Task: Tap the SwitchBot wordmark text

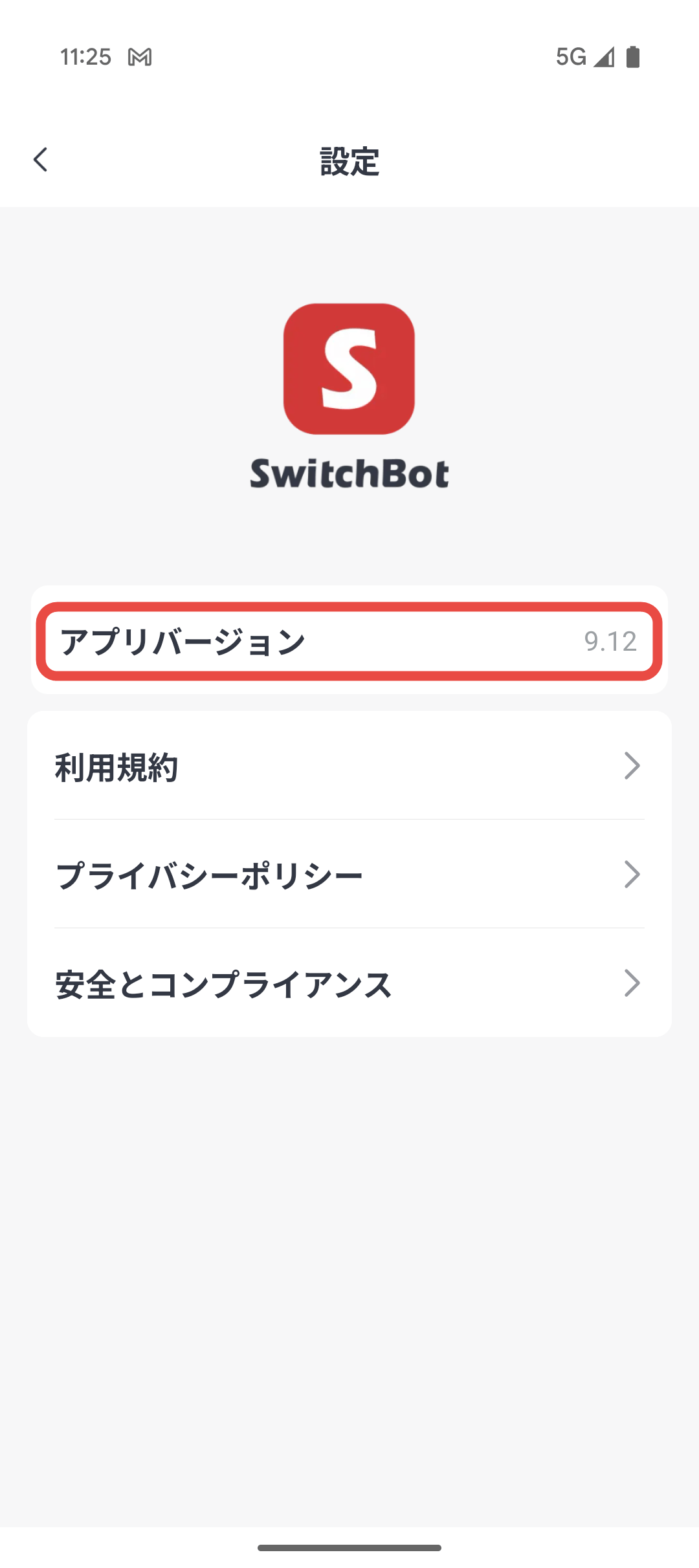Action: [x=349, y=474]
